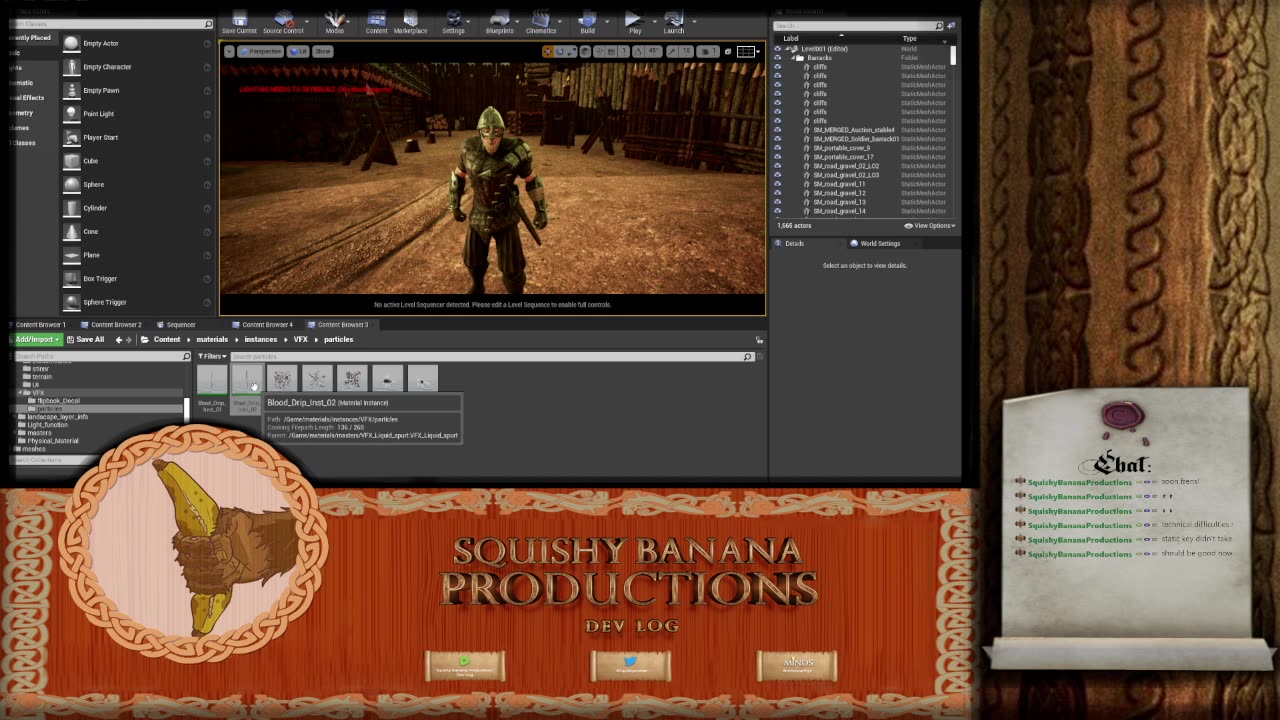
Task: Click the Play toolbar icon
Action: [x=634, y=23]
